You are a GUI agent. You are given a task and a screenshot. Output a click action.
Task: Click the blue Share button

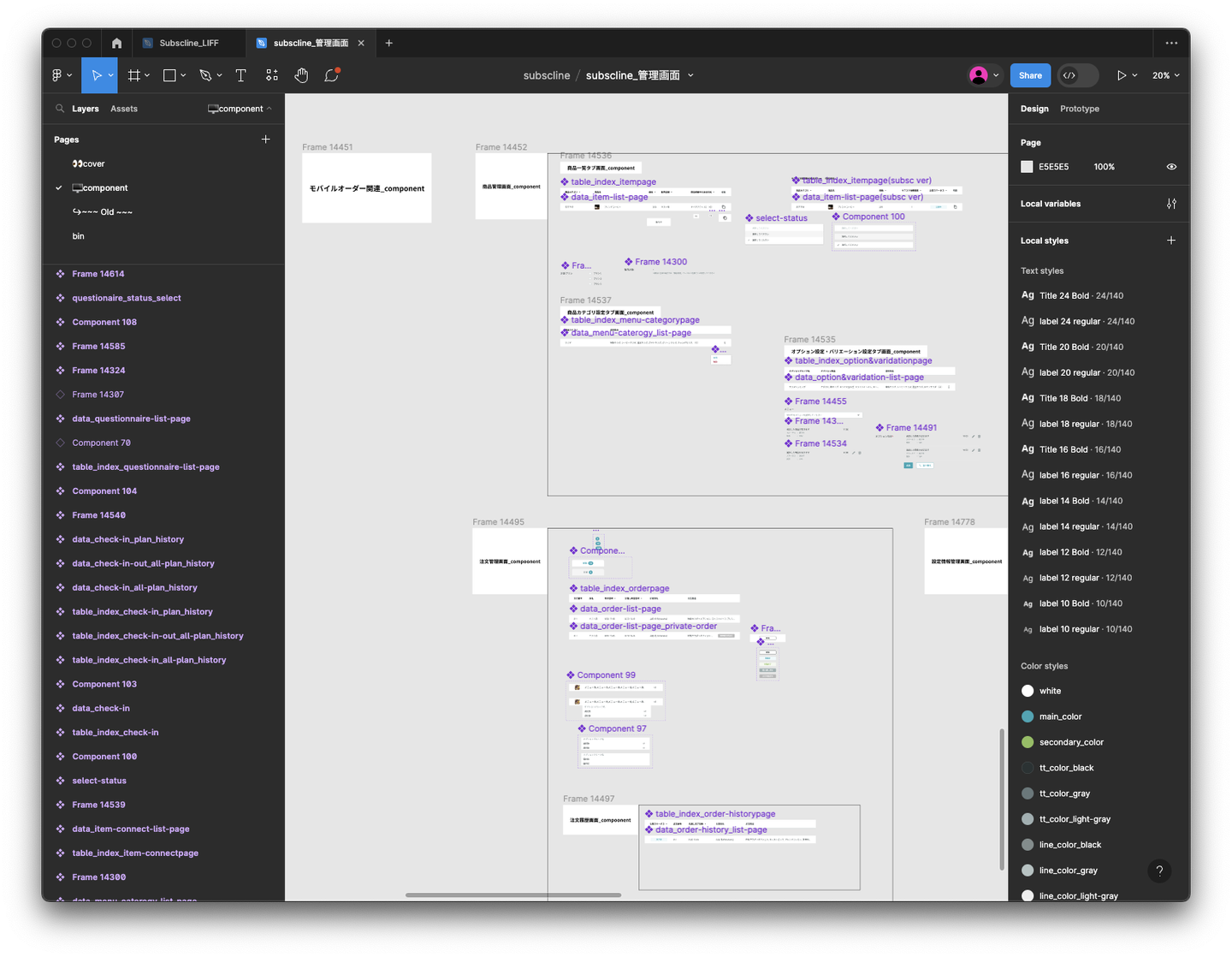point(1030,75)
